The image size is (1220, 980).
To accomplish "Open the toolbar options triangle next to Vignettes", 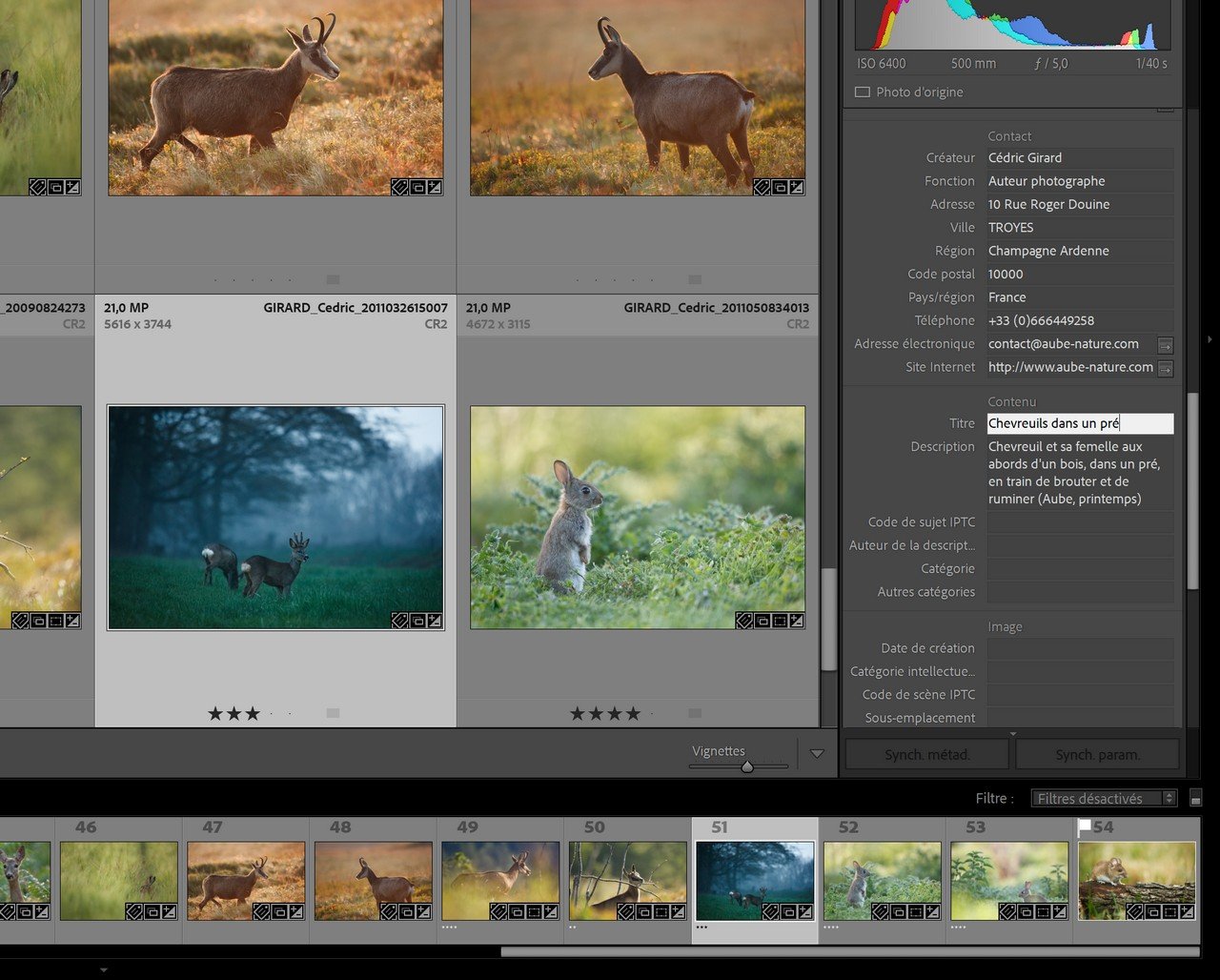I will coord(817,753).
